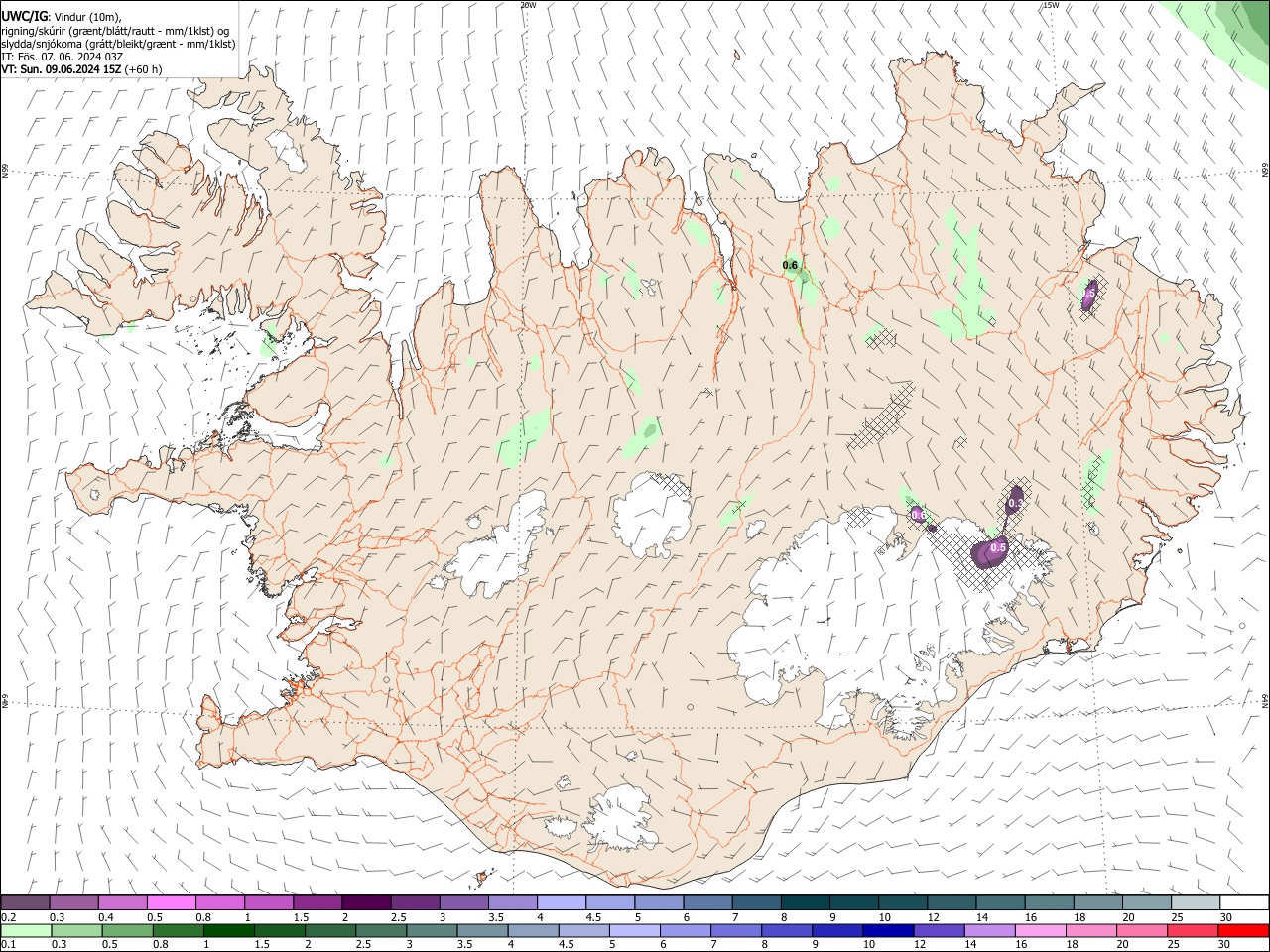Select the magenta swatch labeled 1
This screenshot has width=1270, height=952.
click(x=268, y=903)
